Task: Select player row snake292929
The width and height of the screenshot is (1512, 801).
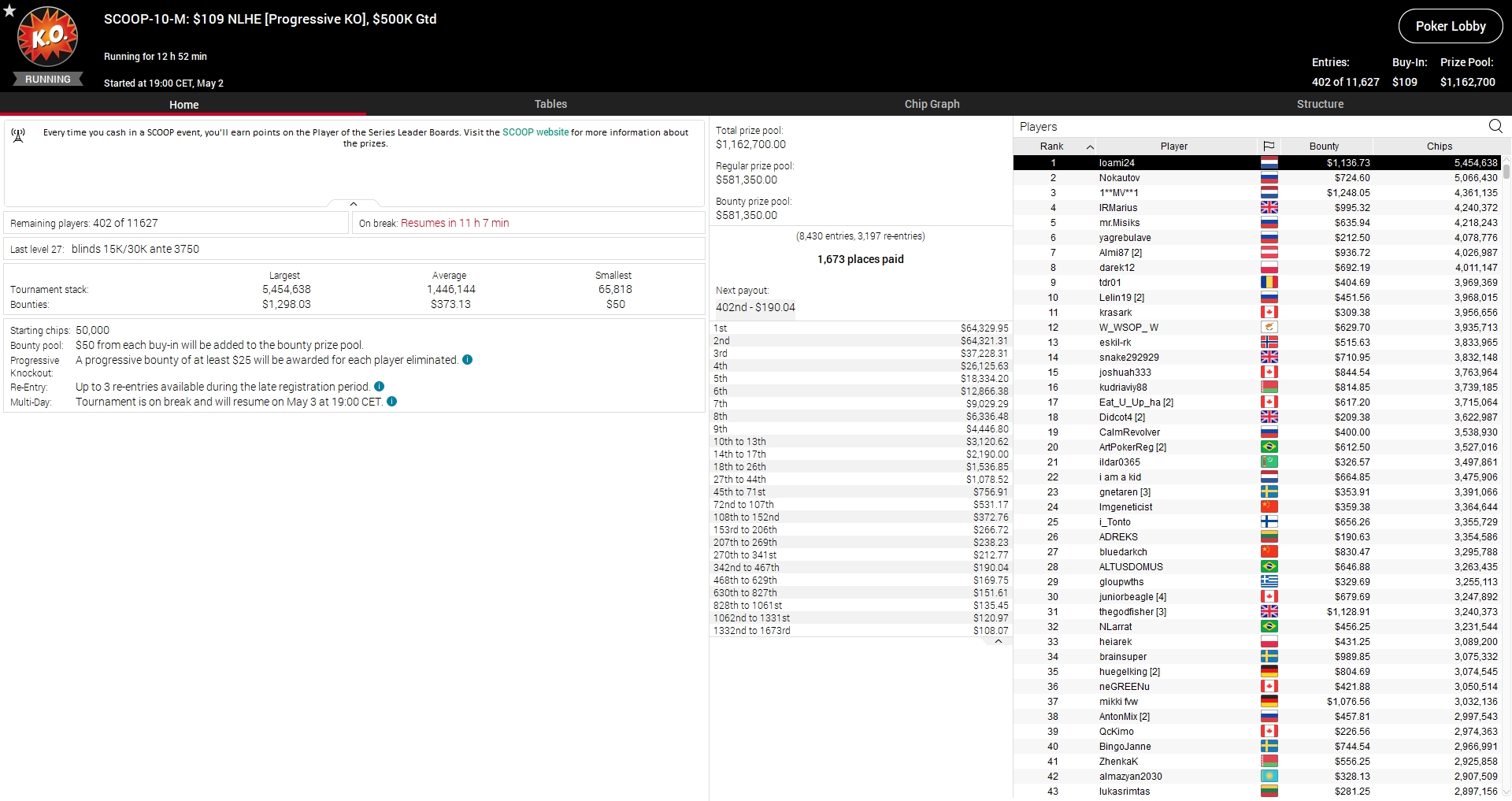Action: click(x=1258, y=358)
